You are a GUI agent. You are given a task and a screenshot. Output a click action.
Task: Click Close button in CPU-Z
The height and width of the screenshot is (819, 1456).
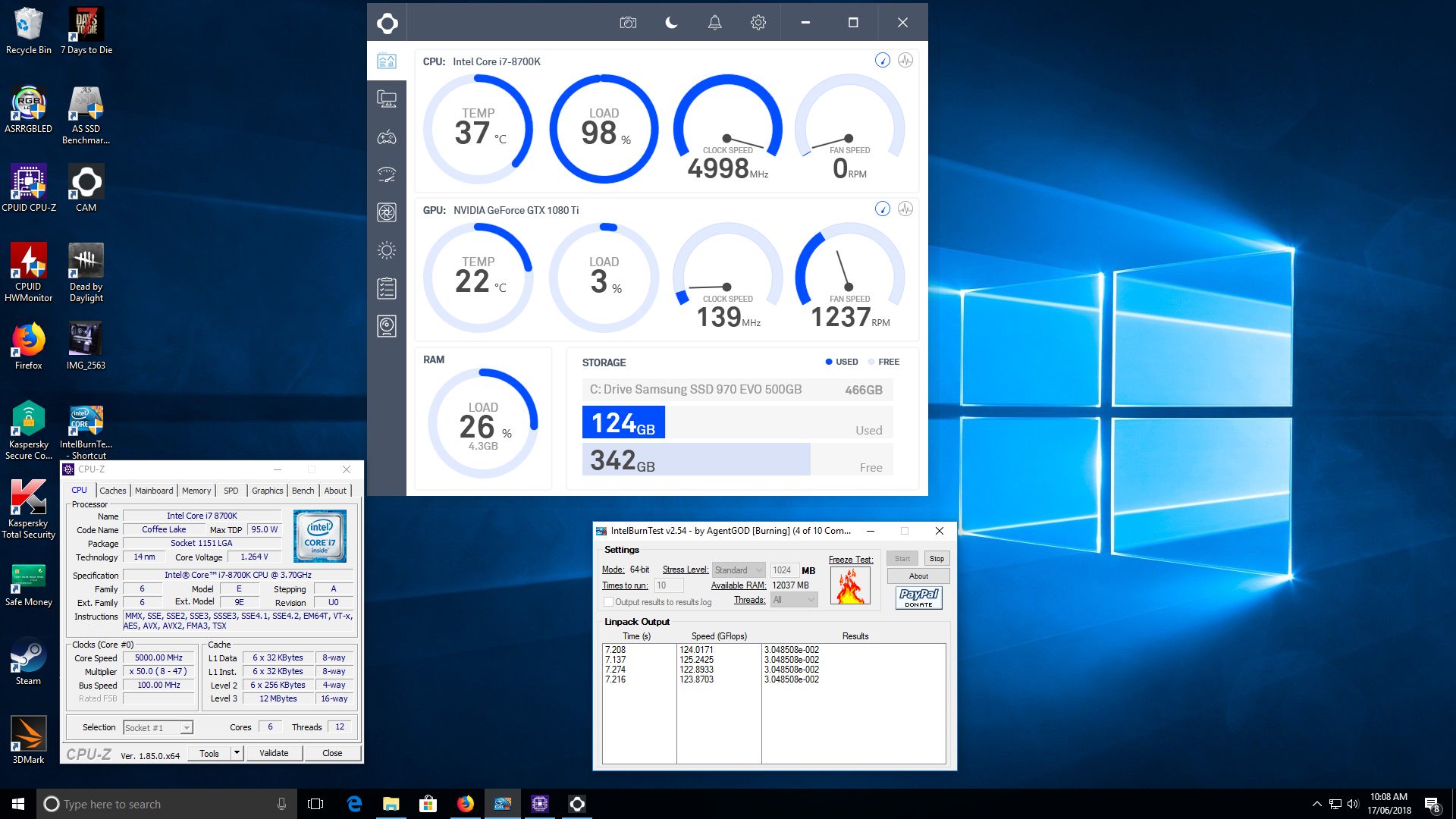coord(332,753)
